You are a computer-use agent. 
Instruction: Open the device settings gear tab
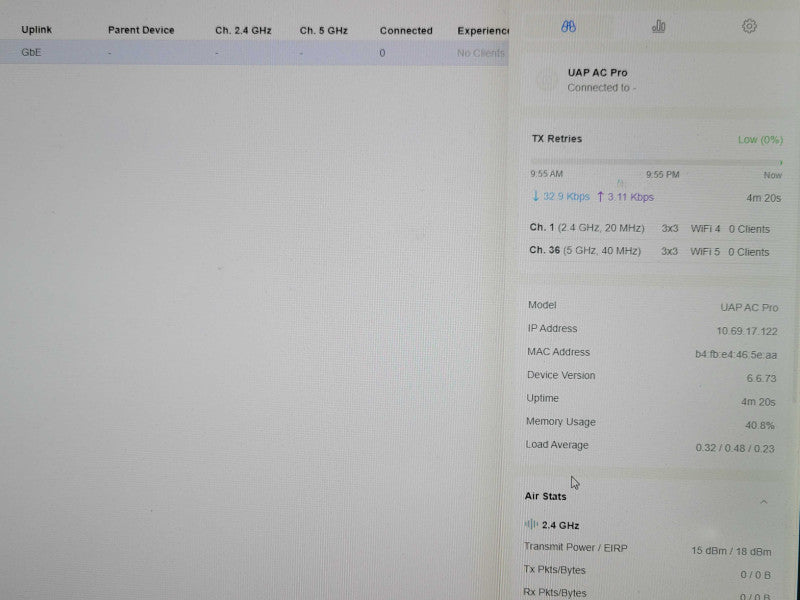(749, 26)
